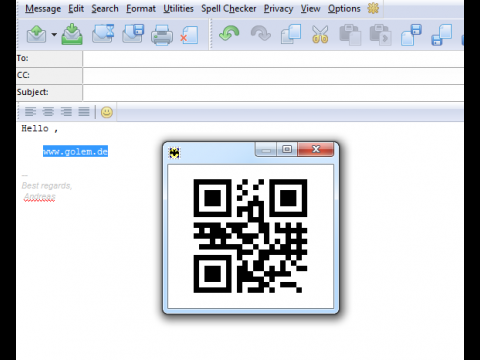Open the View menu
The image size is (480, 360).
[310, 9]
